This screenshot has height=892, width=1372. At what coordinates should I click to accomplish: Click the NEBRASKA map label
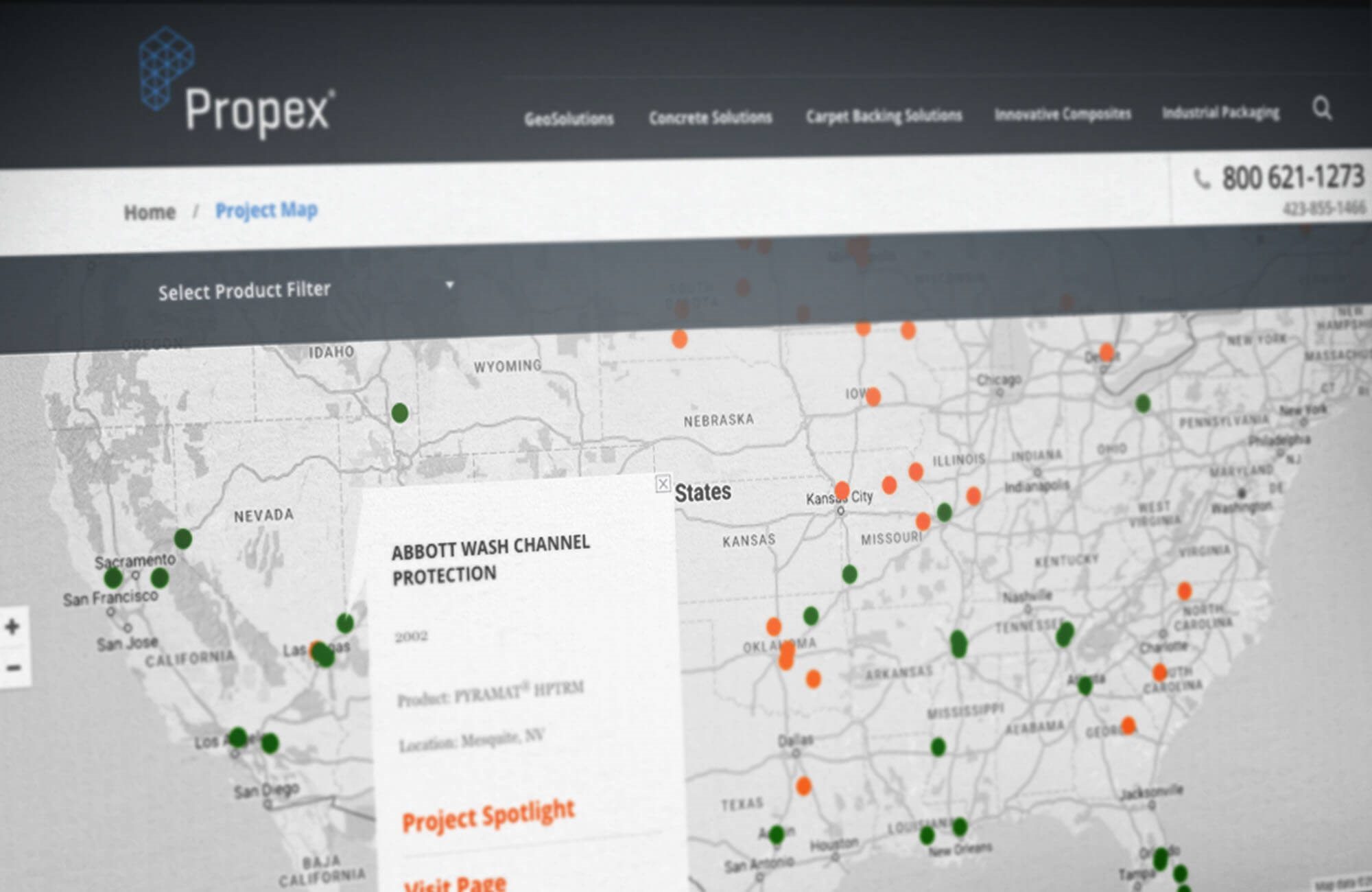(x=718, y=420)
